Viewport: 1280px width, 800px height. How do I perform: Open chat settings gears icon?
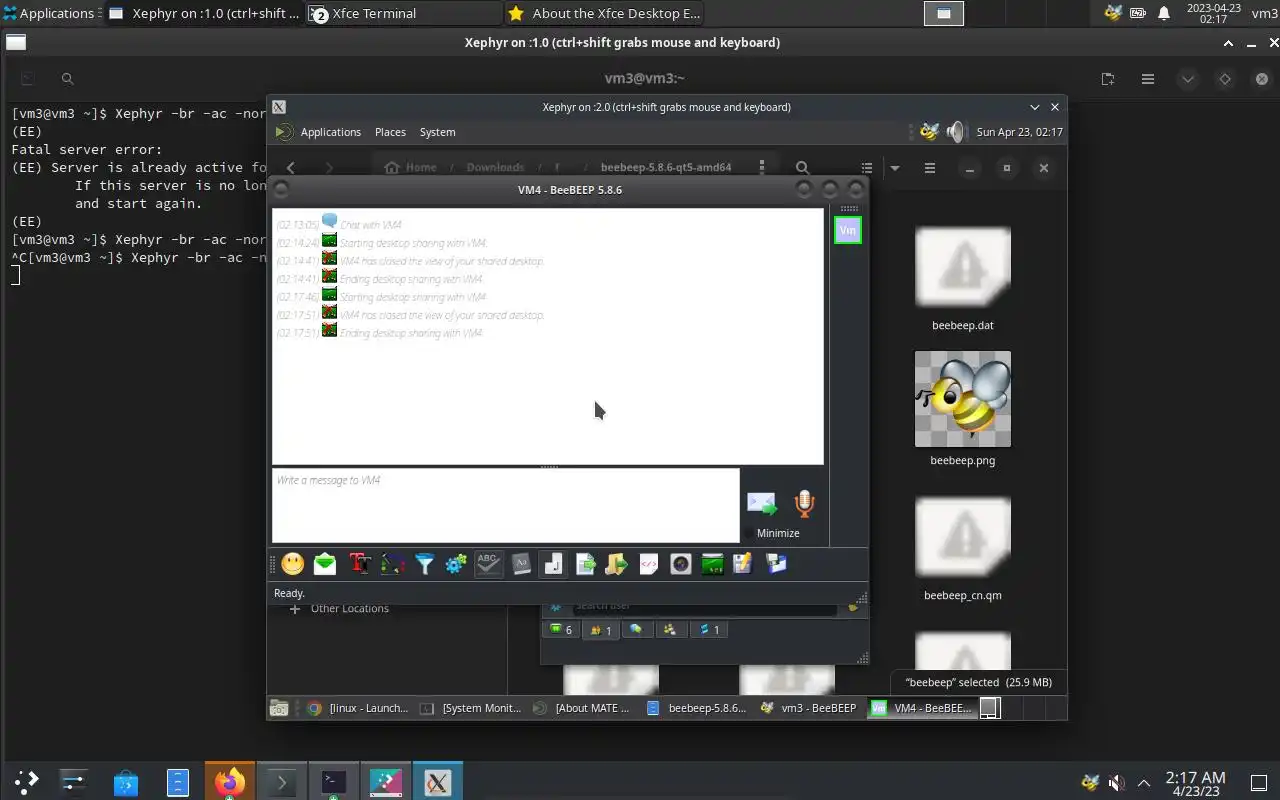456,564
